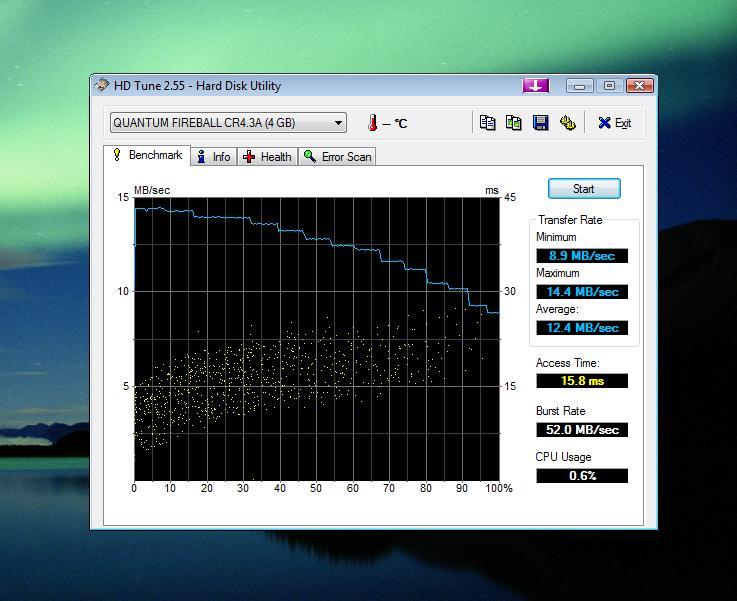737x601 pixels.
Task: Open the Info tab
Action: click(213, 157)
